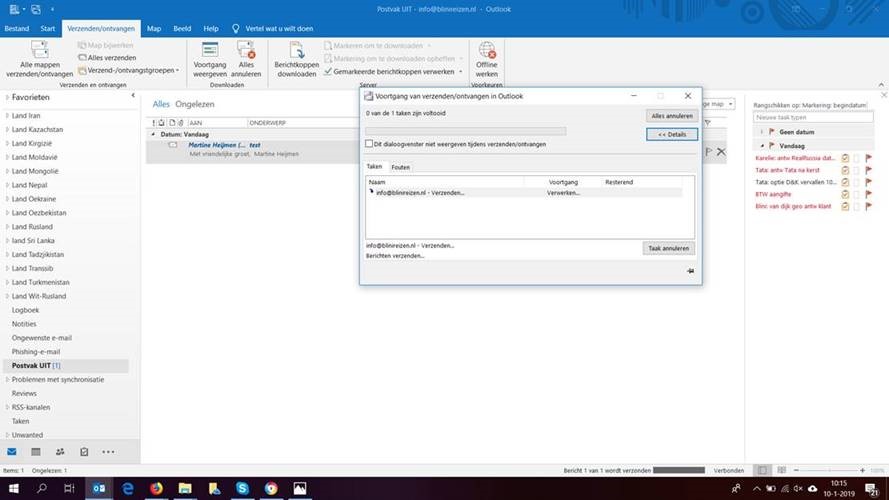The height and width of the screenshot is (500, 889).
Task: Switch to Mail view icon
Action: 11,452
